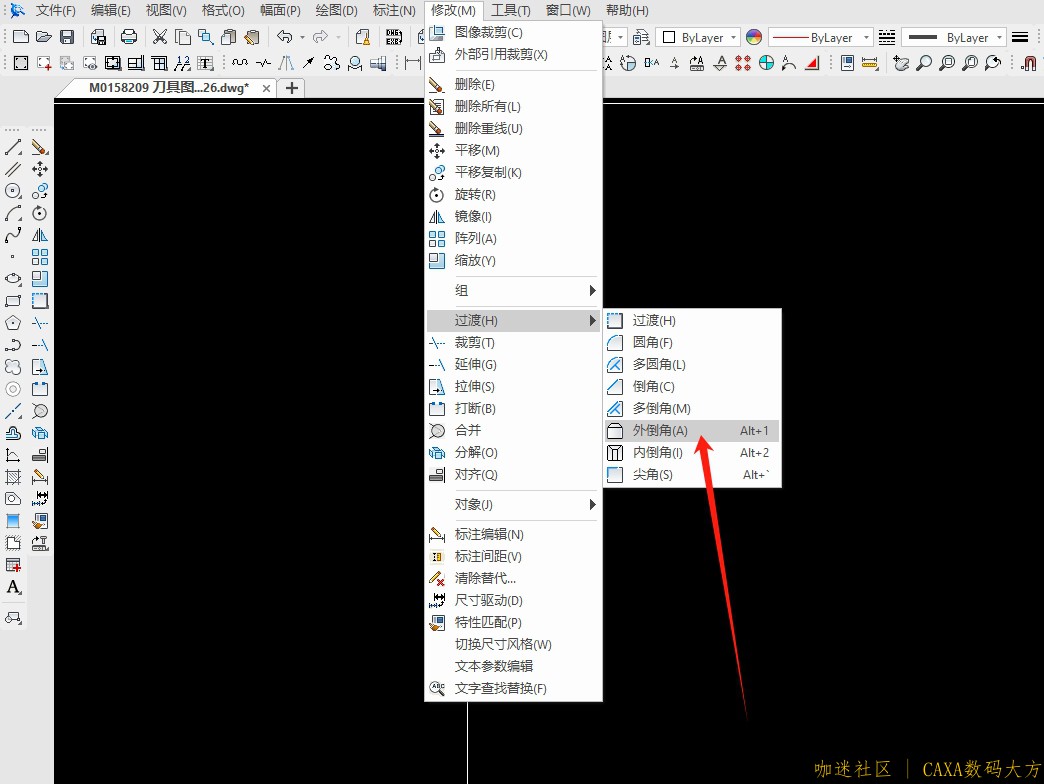Click the Save file icon in toolbar
This screenshot has height=784, width=1044.
67,37
